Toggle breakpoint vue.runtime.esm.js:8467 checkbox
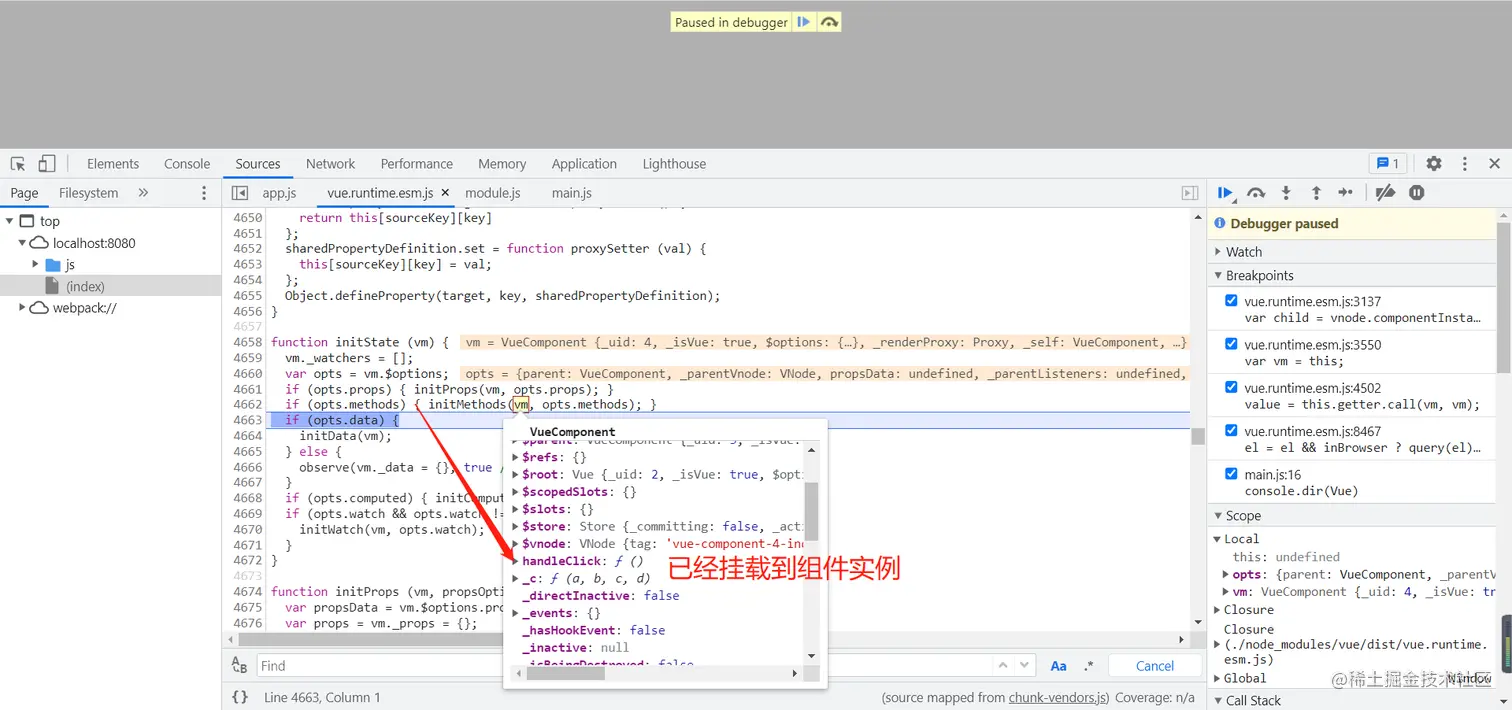Image resolution: width=1512 pixels, height=710 pixels. click(x=1231, y=430)
